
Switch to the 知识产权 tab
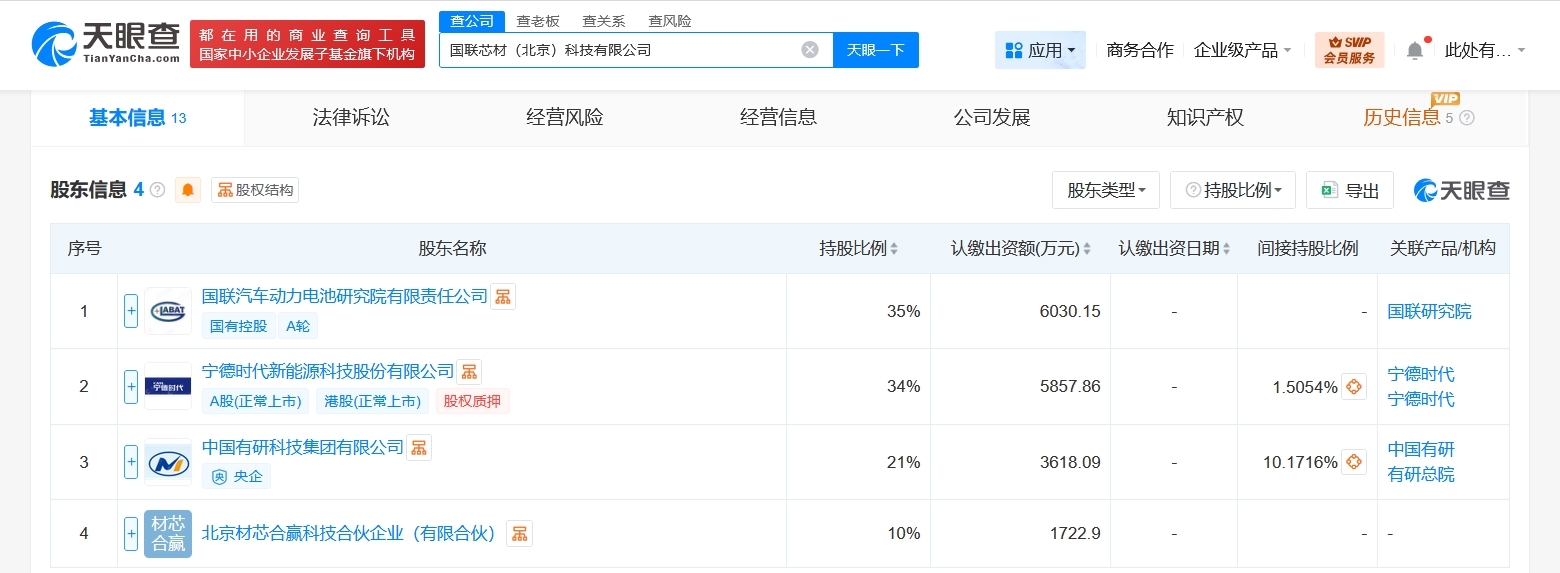click(1205, 118)
